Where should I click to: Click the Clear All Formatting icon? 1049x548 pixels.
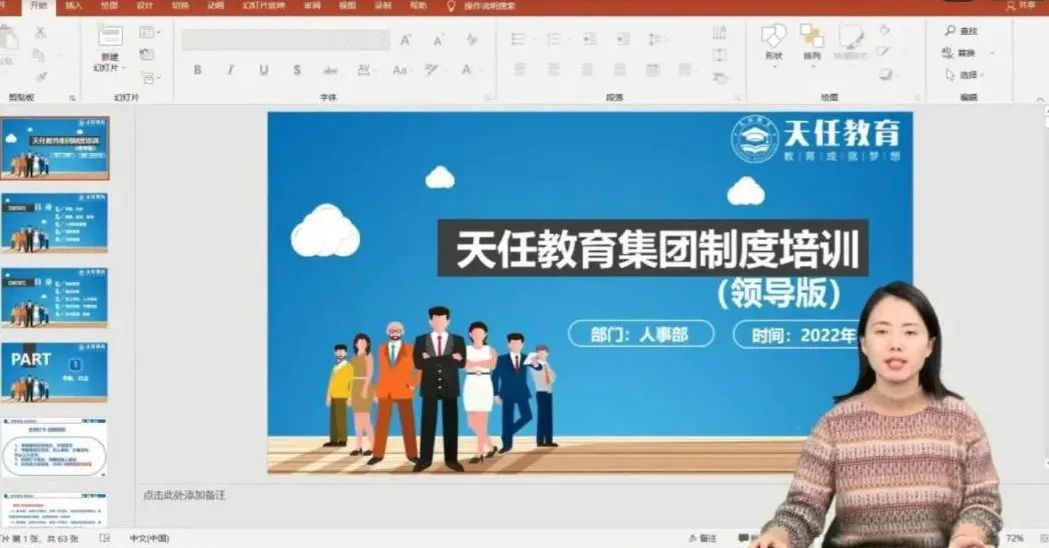coord(472,39)
